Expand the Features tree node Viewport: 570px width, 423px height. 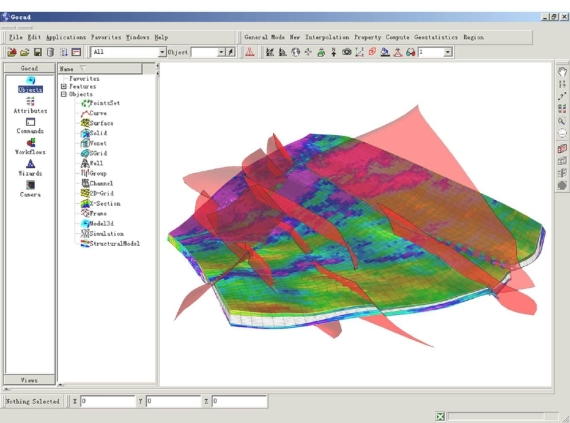point(64,86)
